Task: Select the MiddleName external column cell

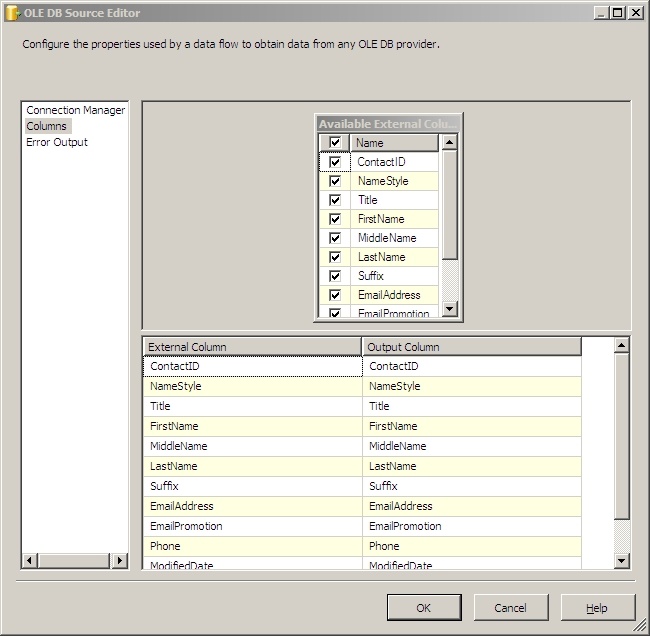Action: (x=252, y=446)
